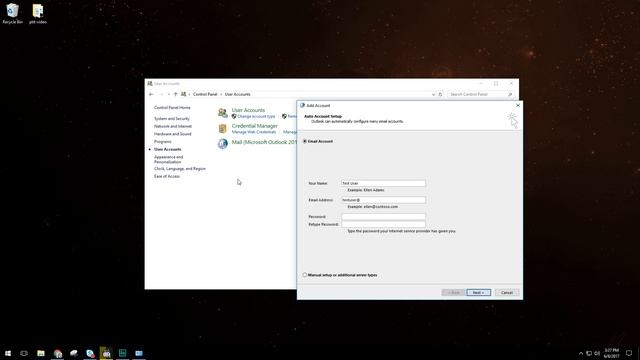Open System and Security category

(171, 119)
